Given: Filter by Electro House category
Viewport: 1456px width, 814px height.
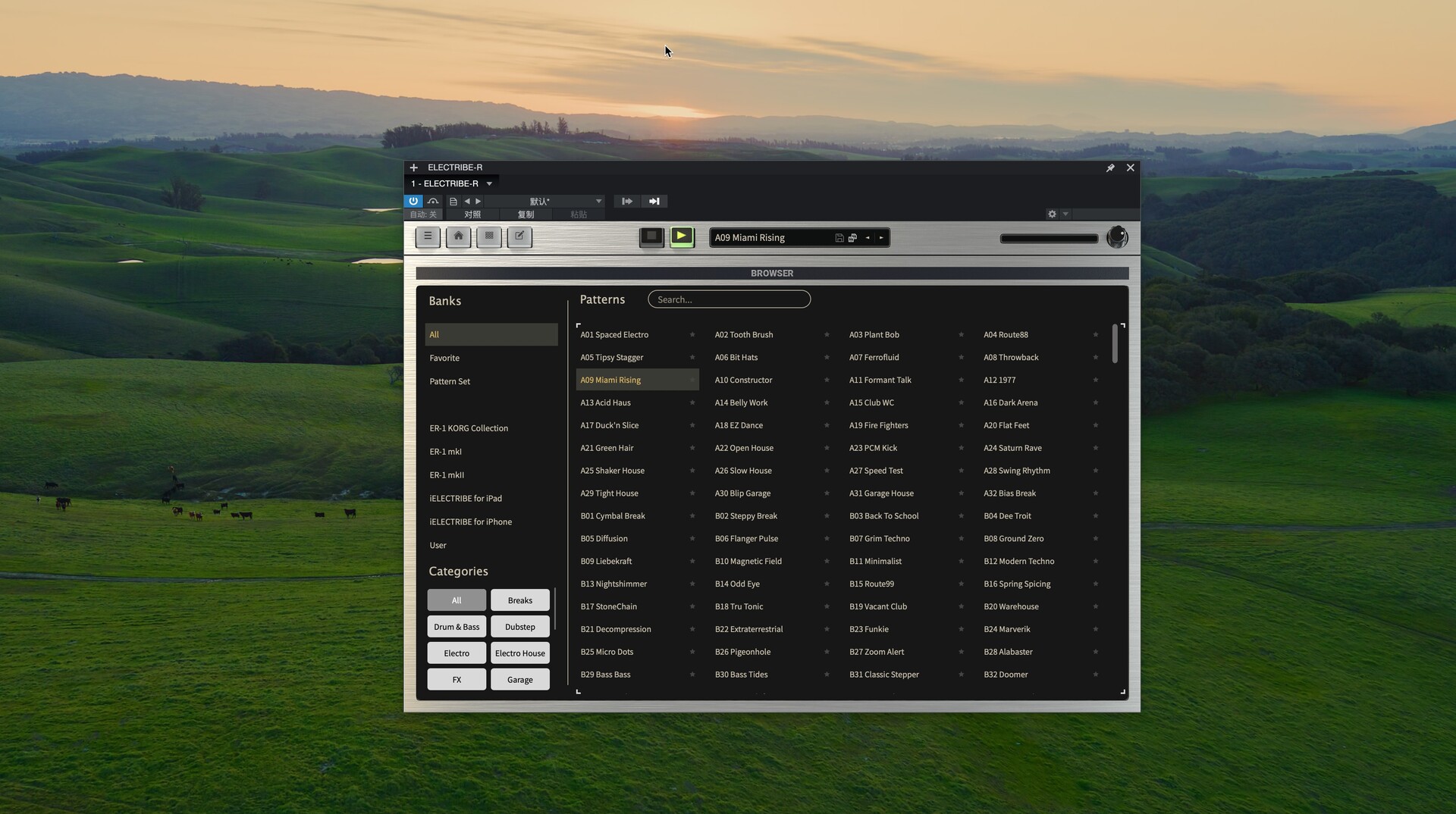Looking at the screenshot, I should click(x=520, y=653).
